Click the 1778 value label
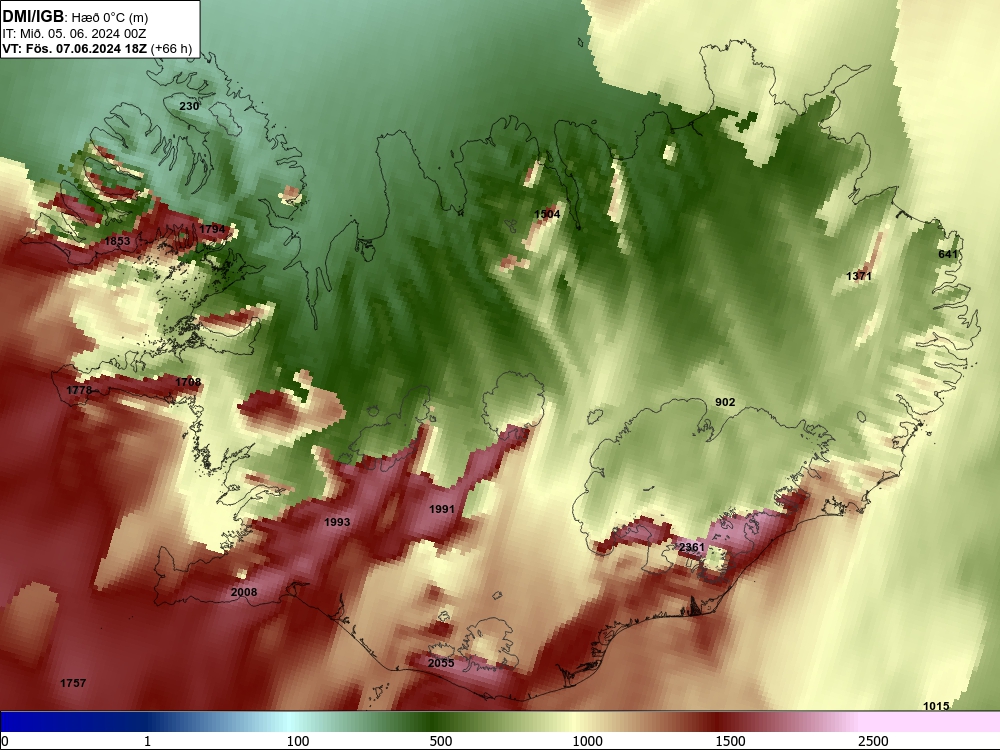Screen dimensions: 1000x750 pyautogui.click(x=79, y=390)
